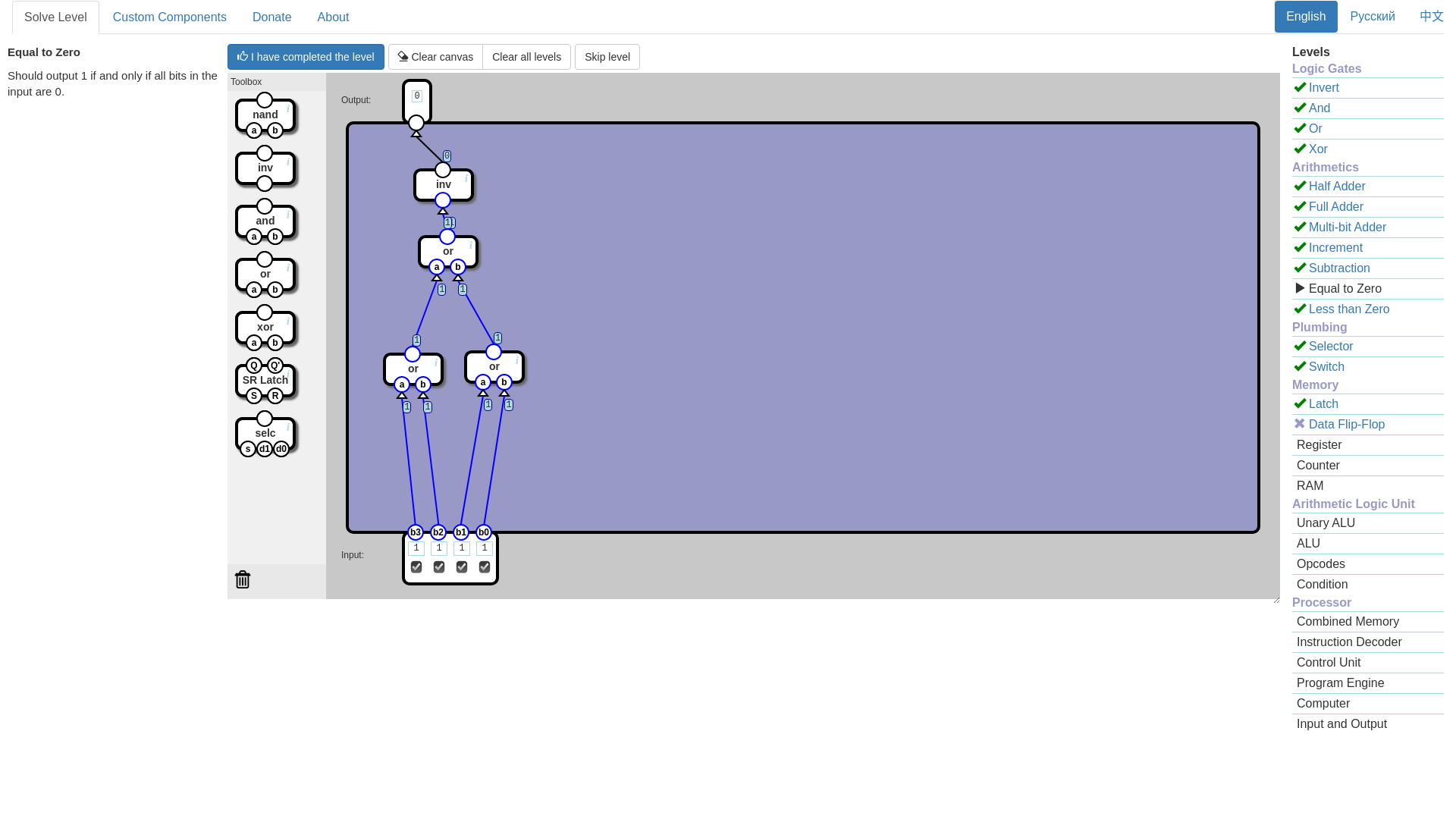1456x819 pixels.
Task: Toggle the b1 input checkbox
Action: tap(462, 567)
